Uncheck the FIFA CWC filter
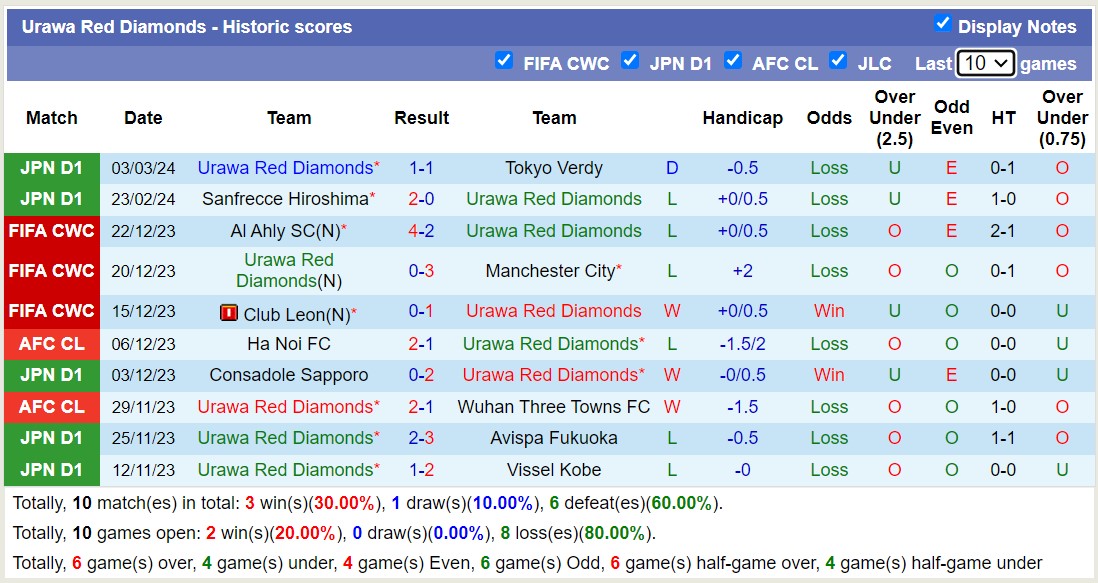This screenshot has height=583, width=1098. pos(504,60)
